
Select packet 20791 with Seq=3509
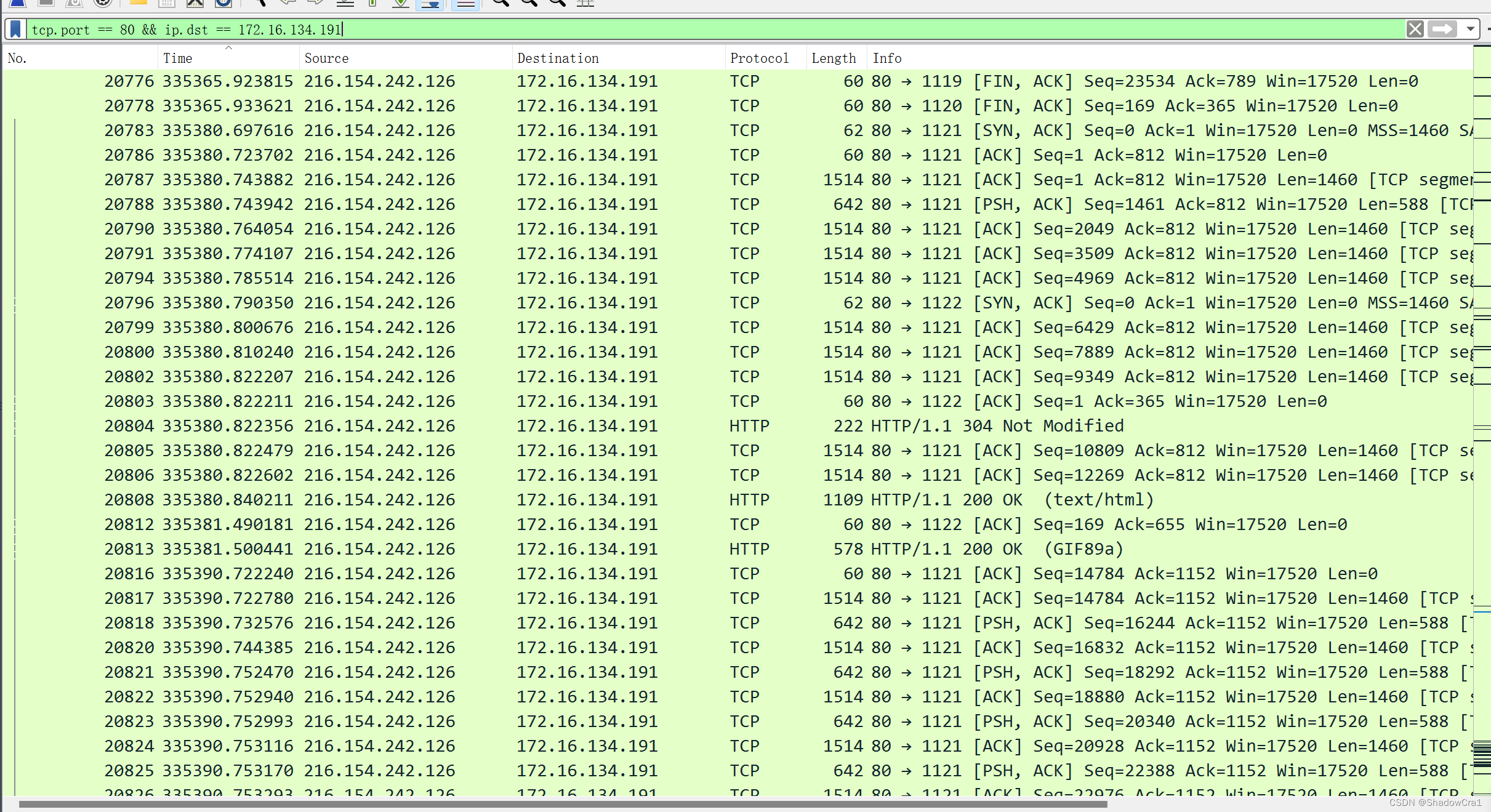coord(737,254)
